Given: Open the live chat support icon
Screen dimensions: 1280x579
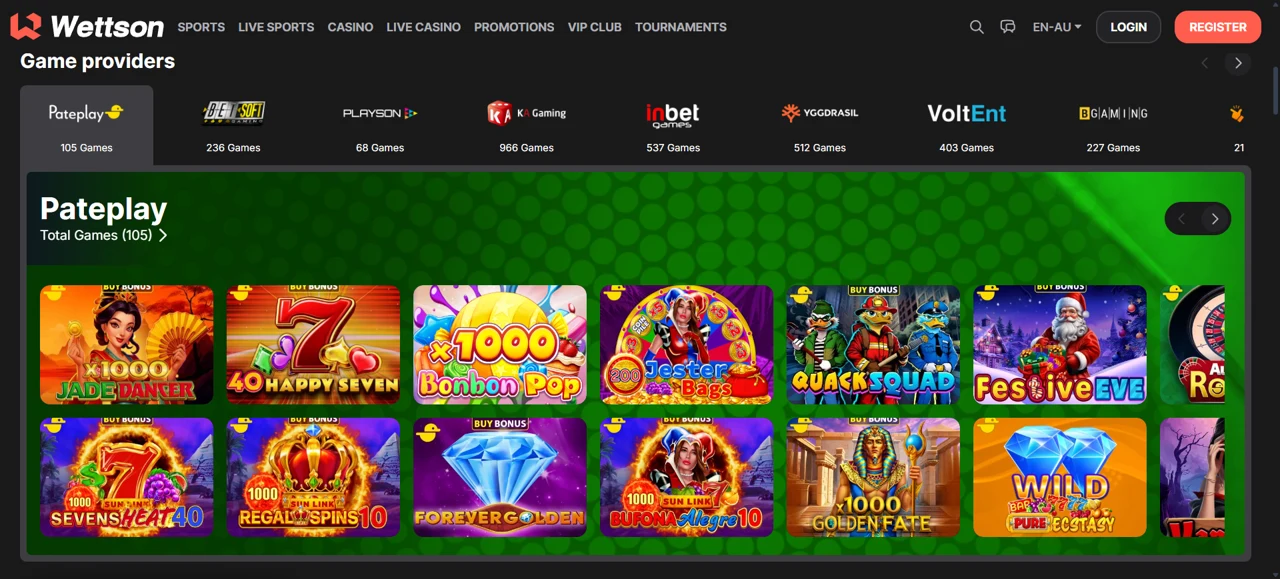Looking at the screenshot, I should tap(1008, 27).
